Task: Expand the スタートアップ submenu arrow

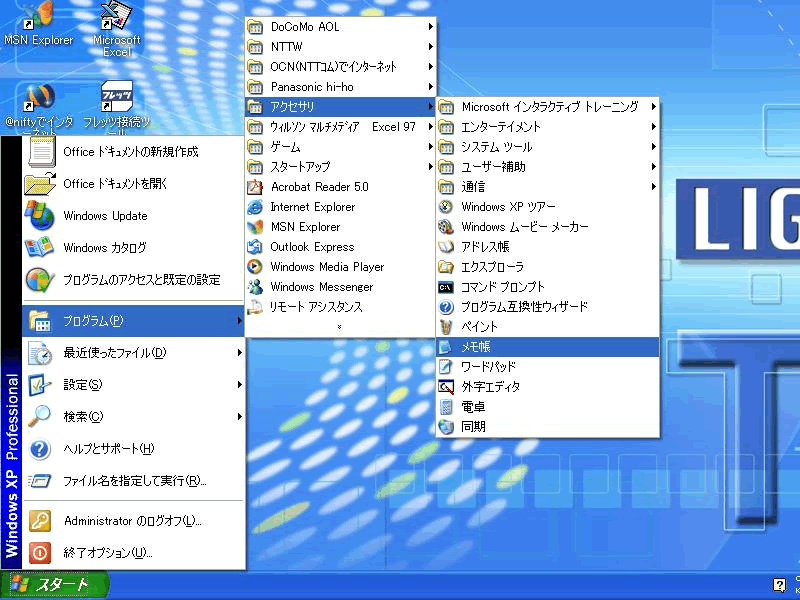Action: click(431, 167)
